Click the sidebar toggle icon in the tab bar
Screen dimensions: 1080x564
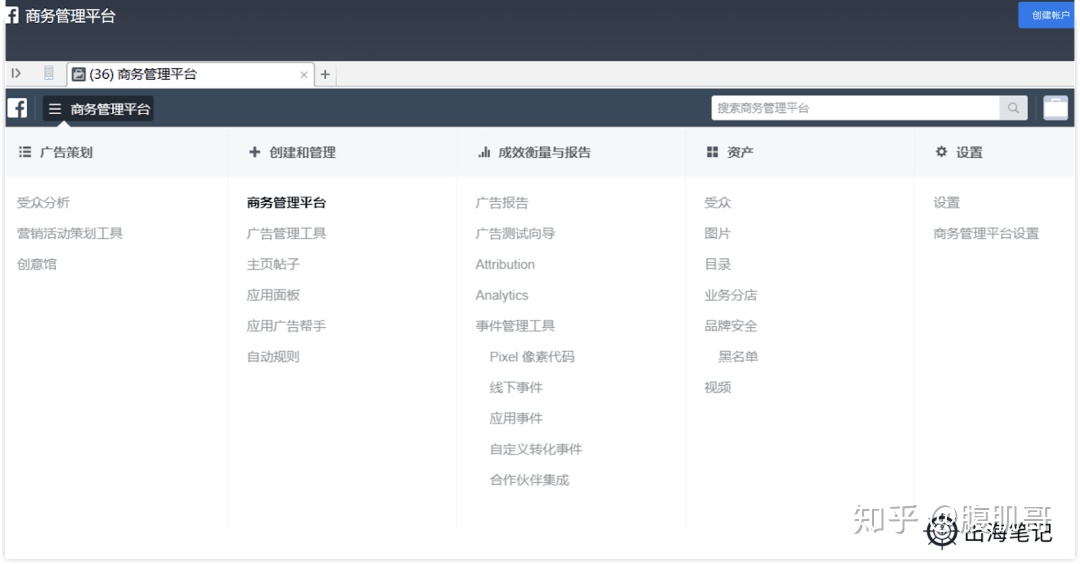17,73
